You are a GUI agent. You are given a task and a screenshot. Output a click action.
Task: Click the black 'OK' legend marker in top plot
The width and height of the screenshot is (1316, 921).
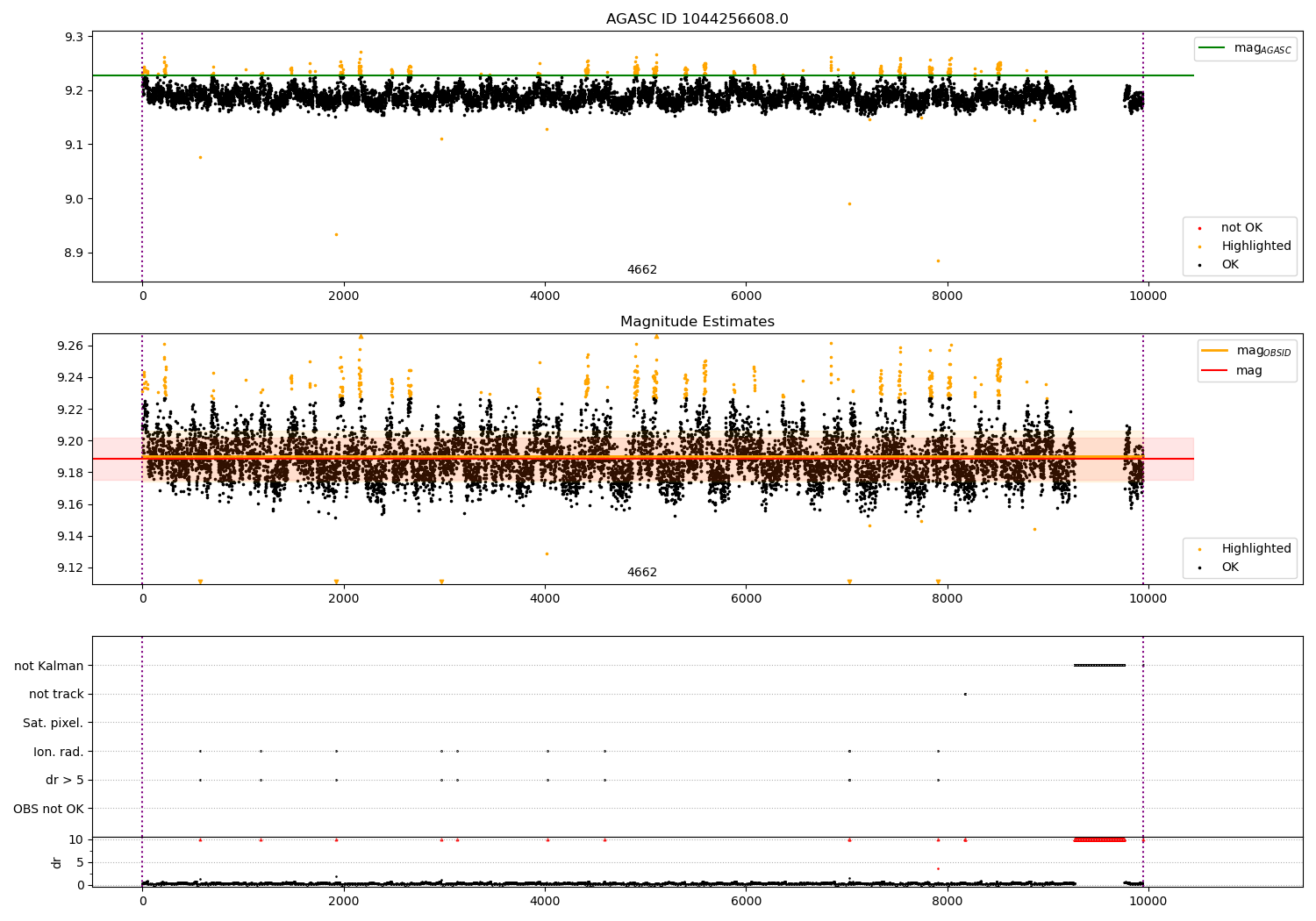click(1199, 265)
